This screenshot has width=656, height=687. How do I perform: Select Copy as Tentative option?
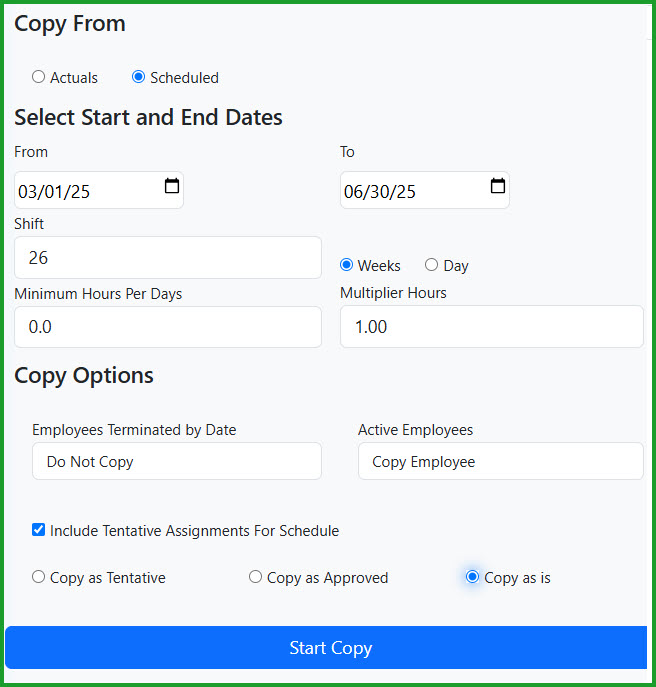pyautogui.click(x=39, y=577)
